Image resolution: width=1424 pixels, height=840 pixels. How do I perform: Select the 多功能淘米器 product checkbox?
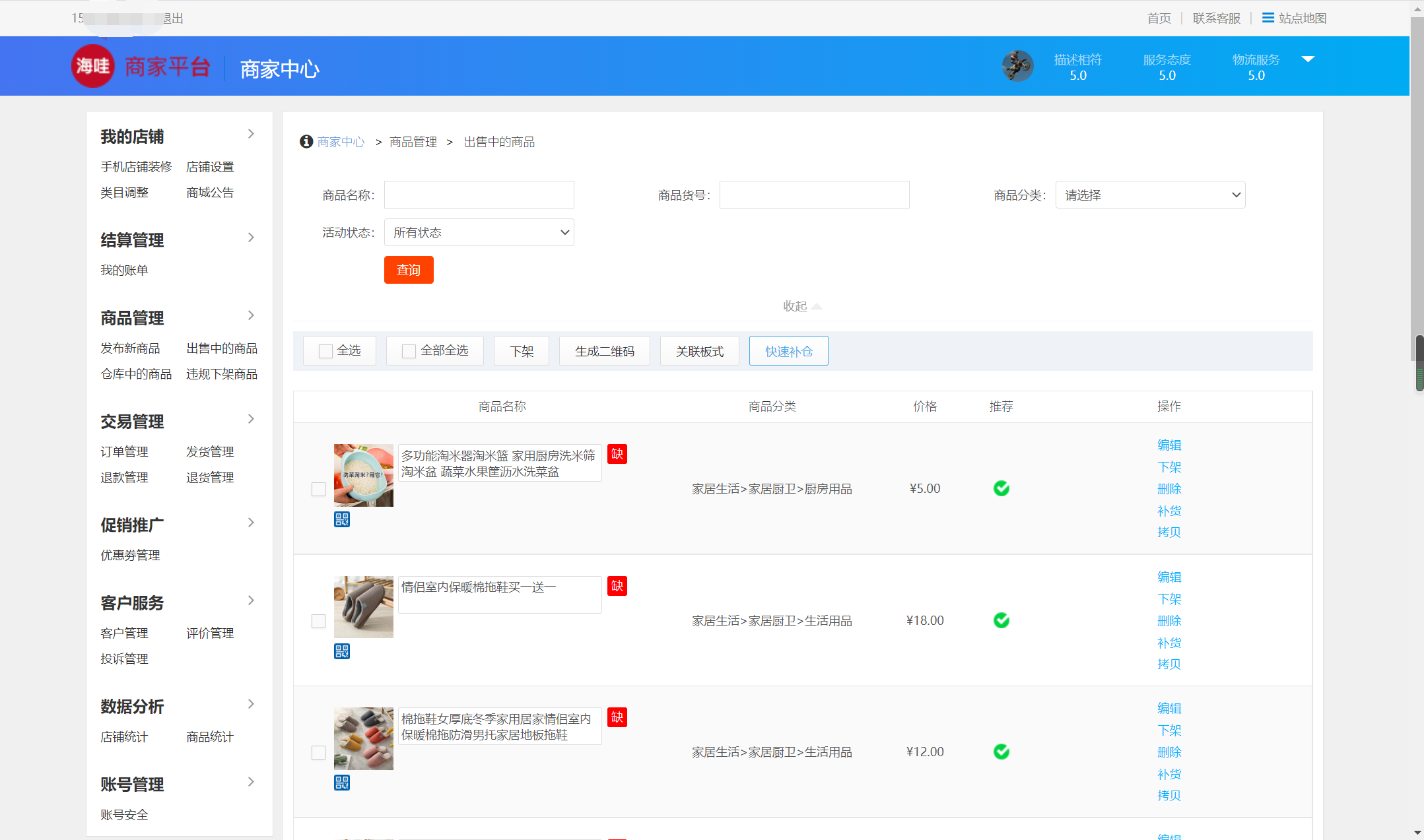[318, 489]
